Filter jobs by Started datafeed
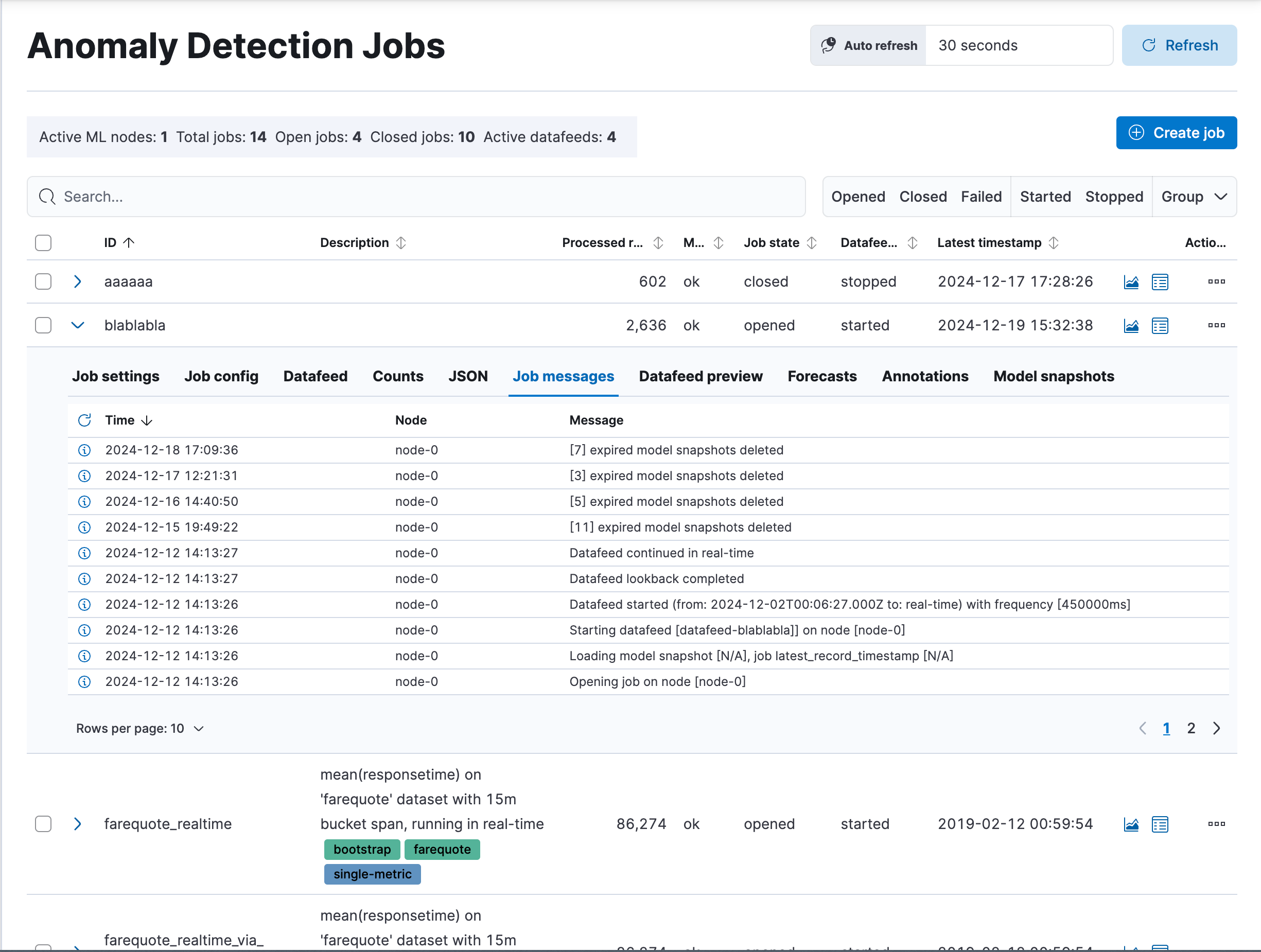Screen dimensions: 1261x952 pyautogui.click(x=1045, y=197)
